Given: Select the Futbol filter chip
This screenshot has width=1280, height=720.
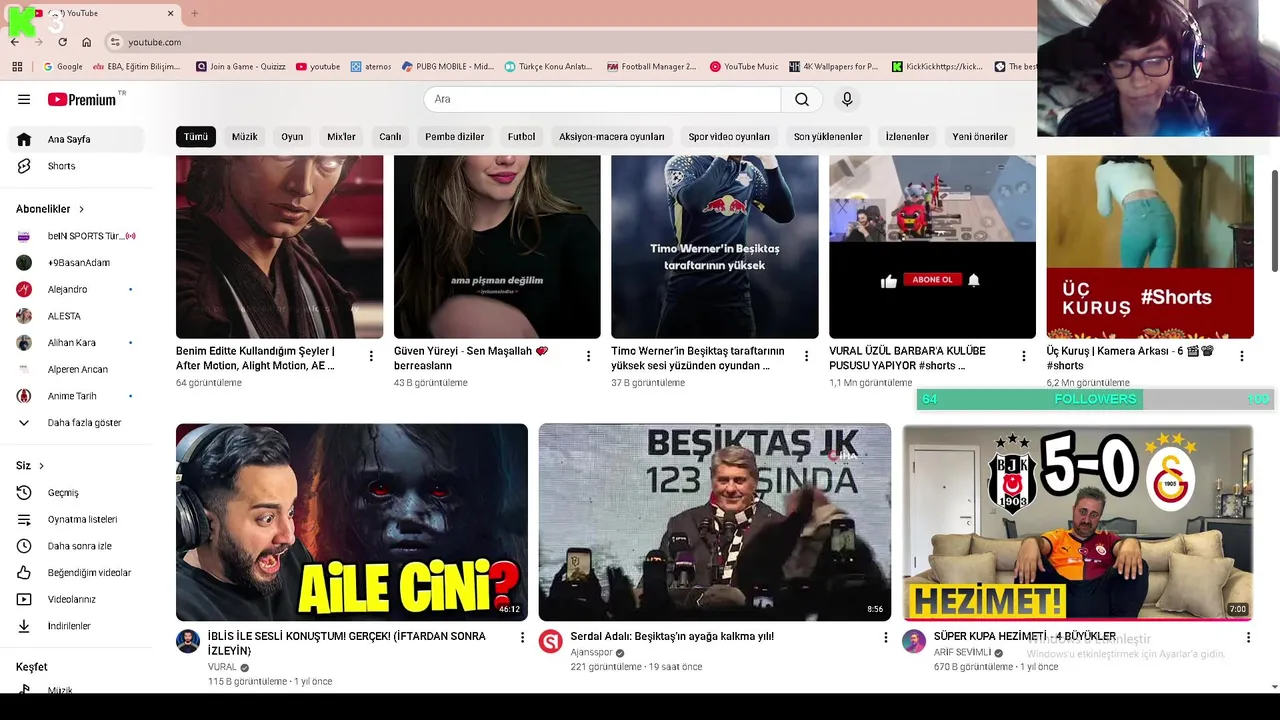Looking at the screenshot, I should (521, 137).
